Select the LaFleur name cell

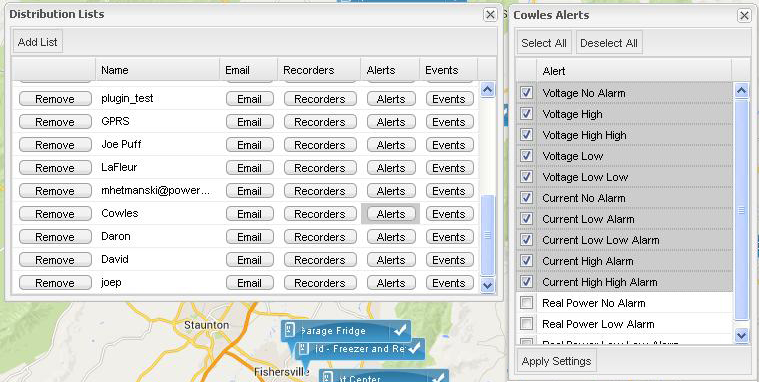coord(158,168)
